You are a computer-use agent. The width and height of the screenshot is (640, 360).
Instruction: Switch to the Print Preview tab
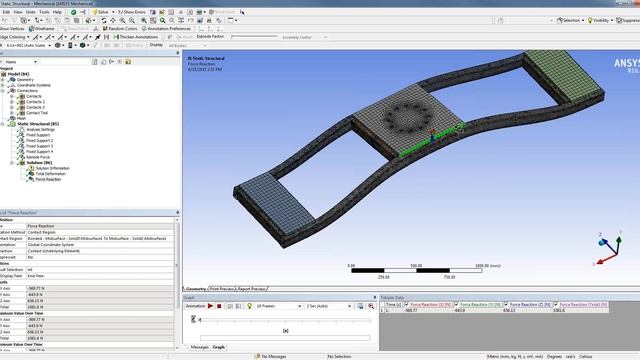(222, 289)
